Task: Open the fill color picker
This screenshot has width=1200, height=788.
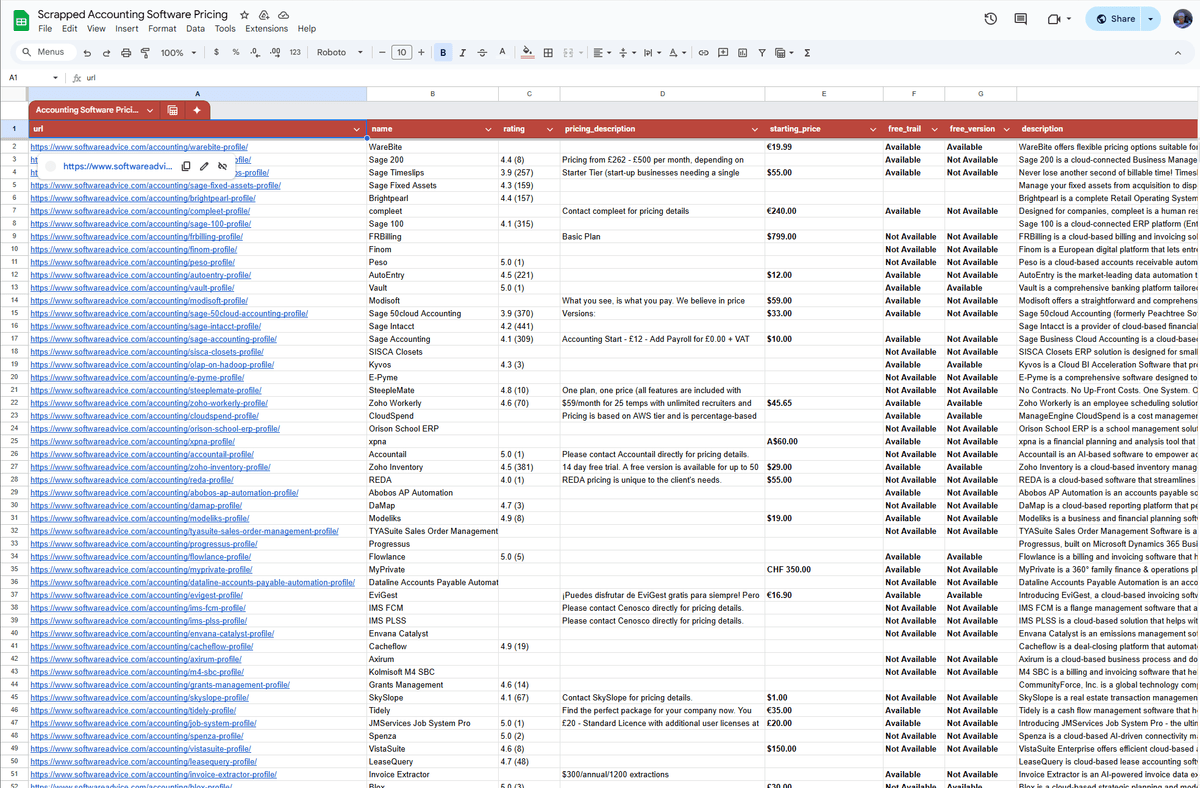Action: coord(528,52)
